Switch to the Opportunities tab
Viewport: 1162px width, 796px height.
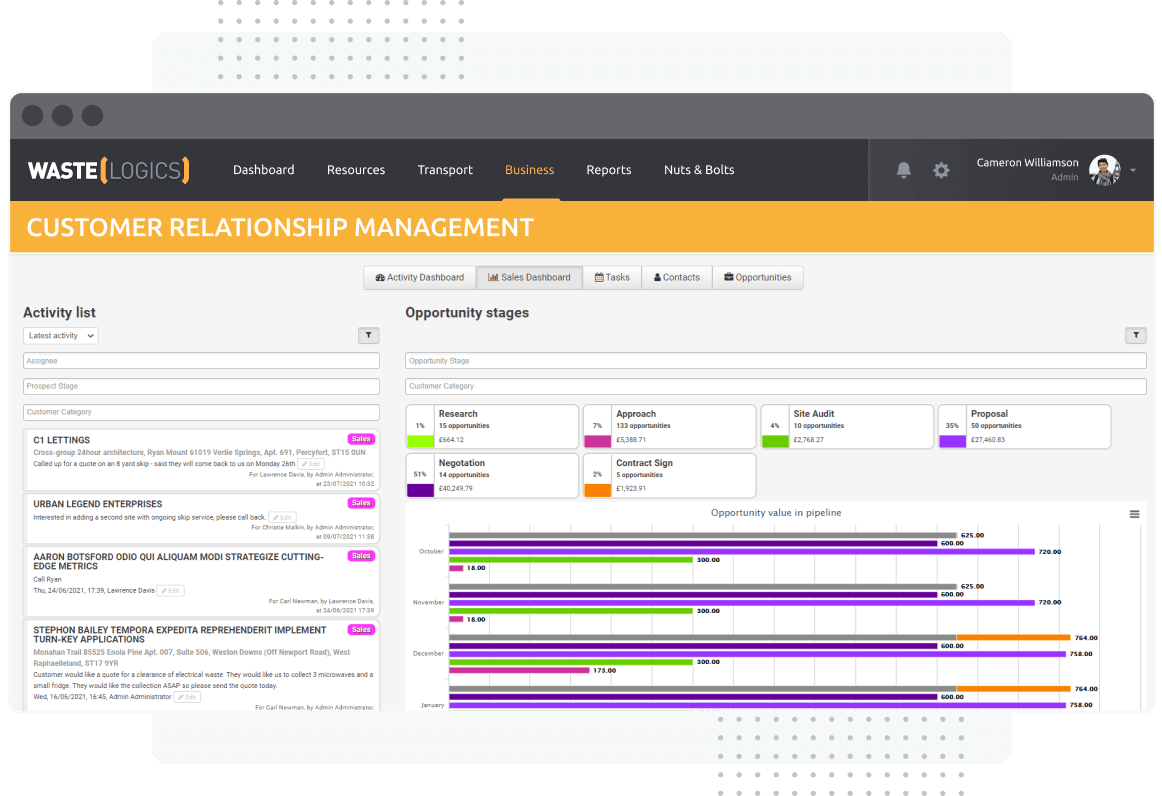pyautogui.click(x=757, y=277)
